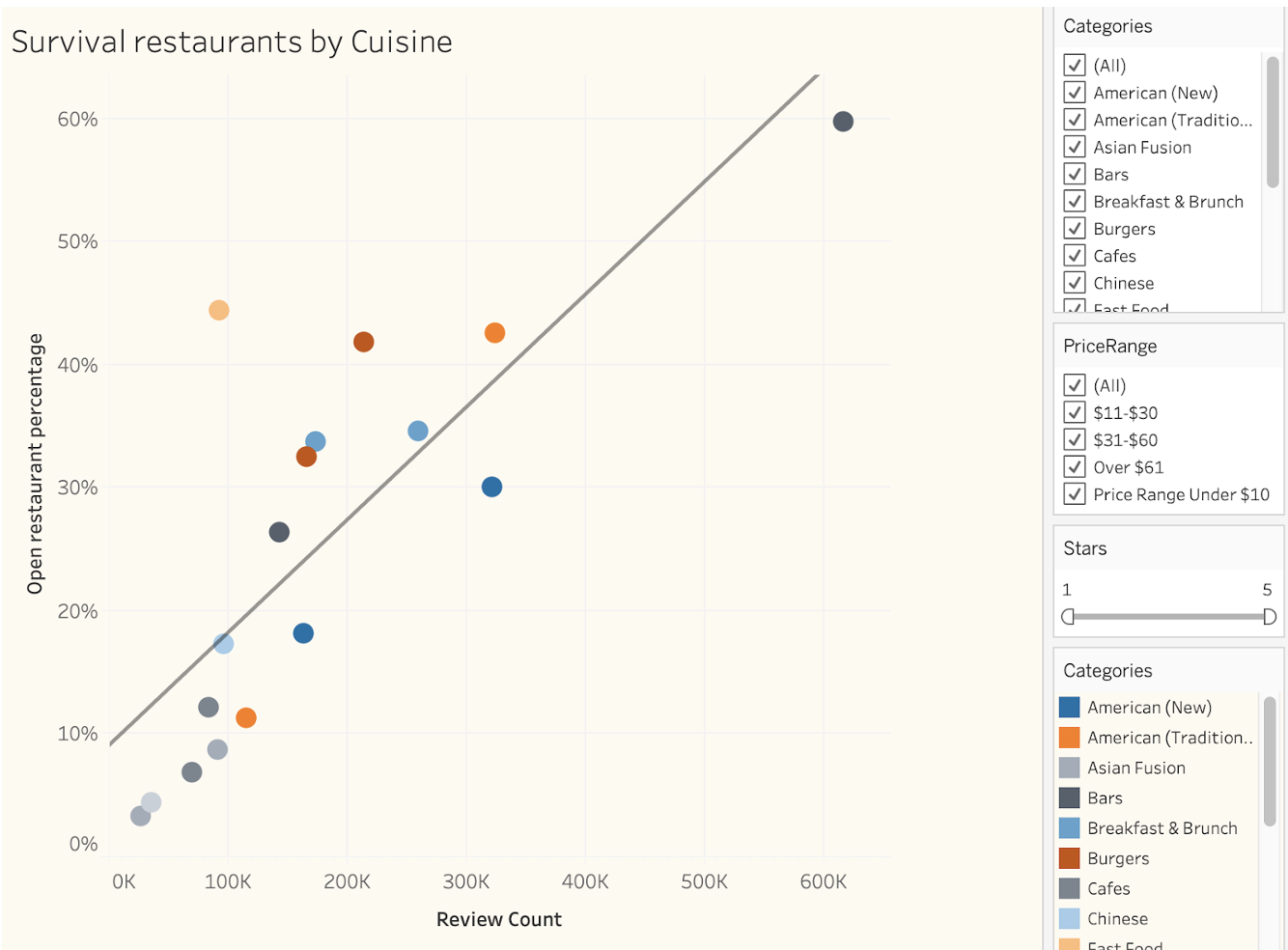Toggle the $31-$60 price range checkbox
This screenshot has width=1288, height=950.
[x=1074, y=439]
